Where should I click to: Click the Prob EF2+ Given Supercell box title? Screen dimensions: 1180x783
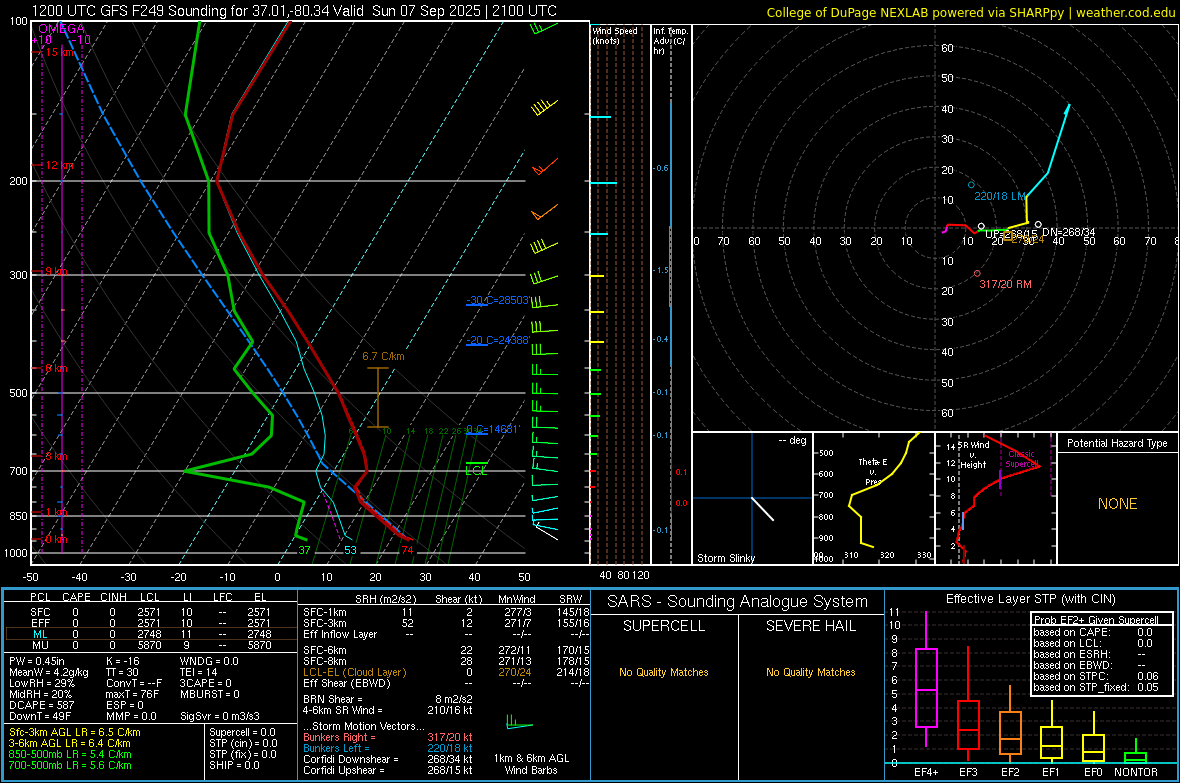[1096, 620]
